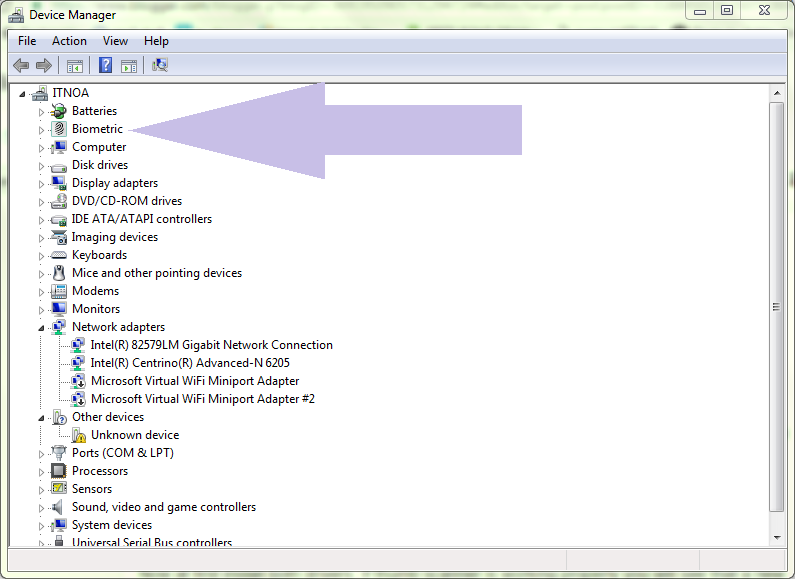Expand the Display adapters node

(x=41, y=184)
